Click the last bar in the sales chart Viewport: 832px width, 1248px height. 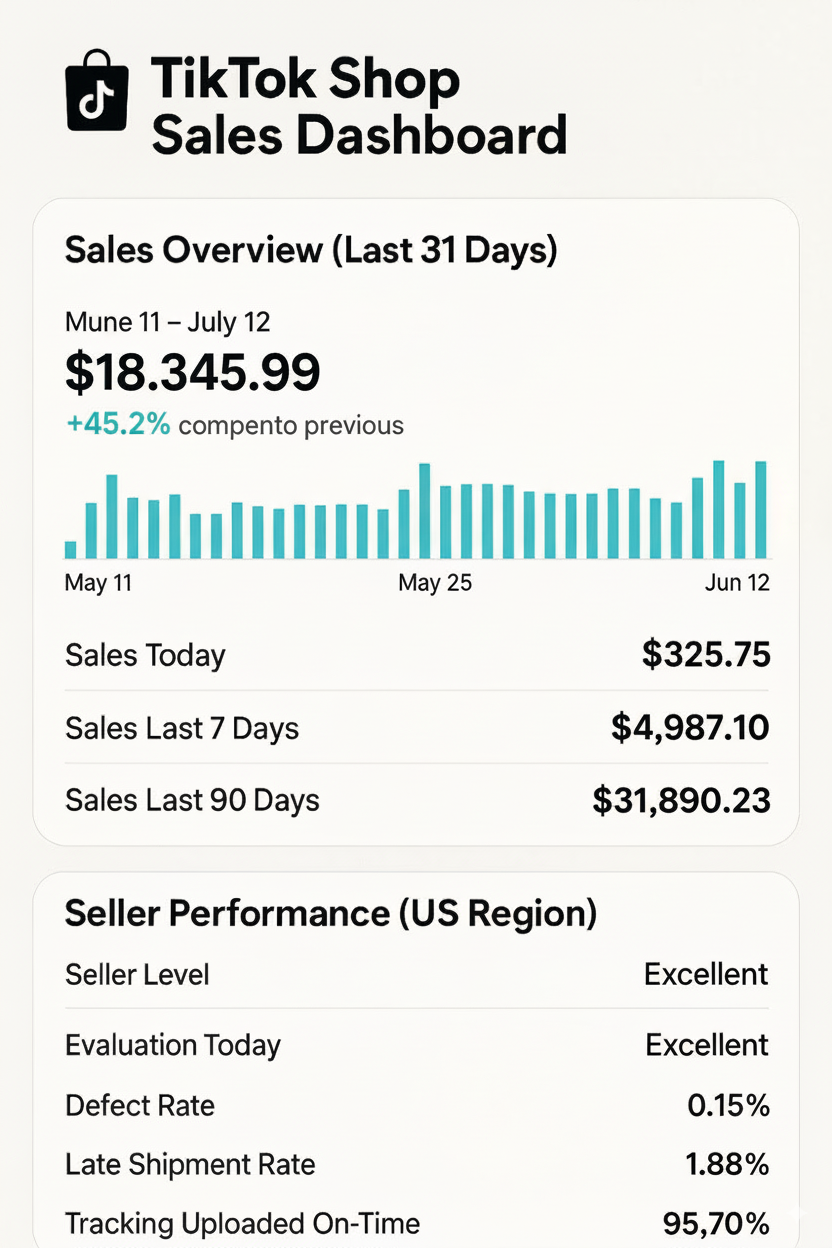(x=760, y=510)
